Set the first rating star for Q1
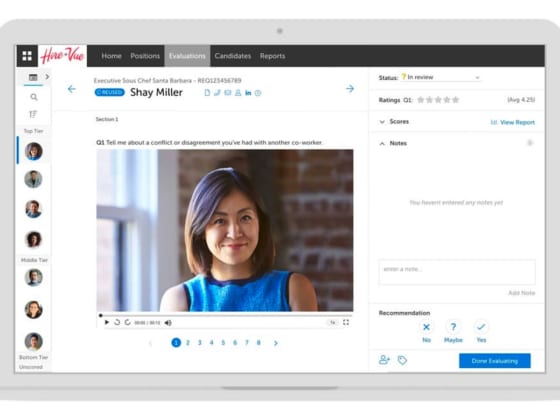Screen dimensions: 560x420 [x=421, y=100]
